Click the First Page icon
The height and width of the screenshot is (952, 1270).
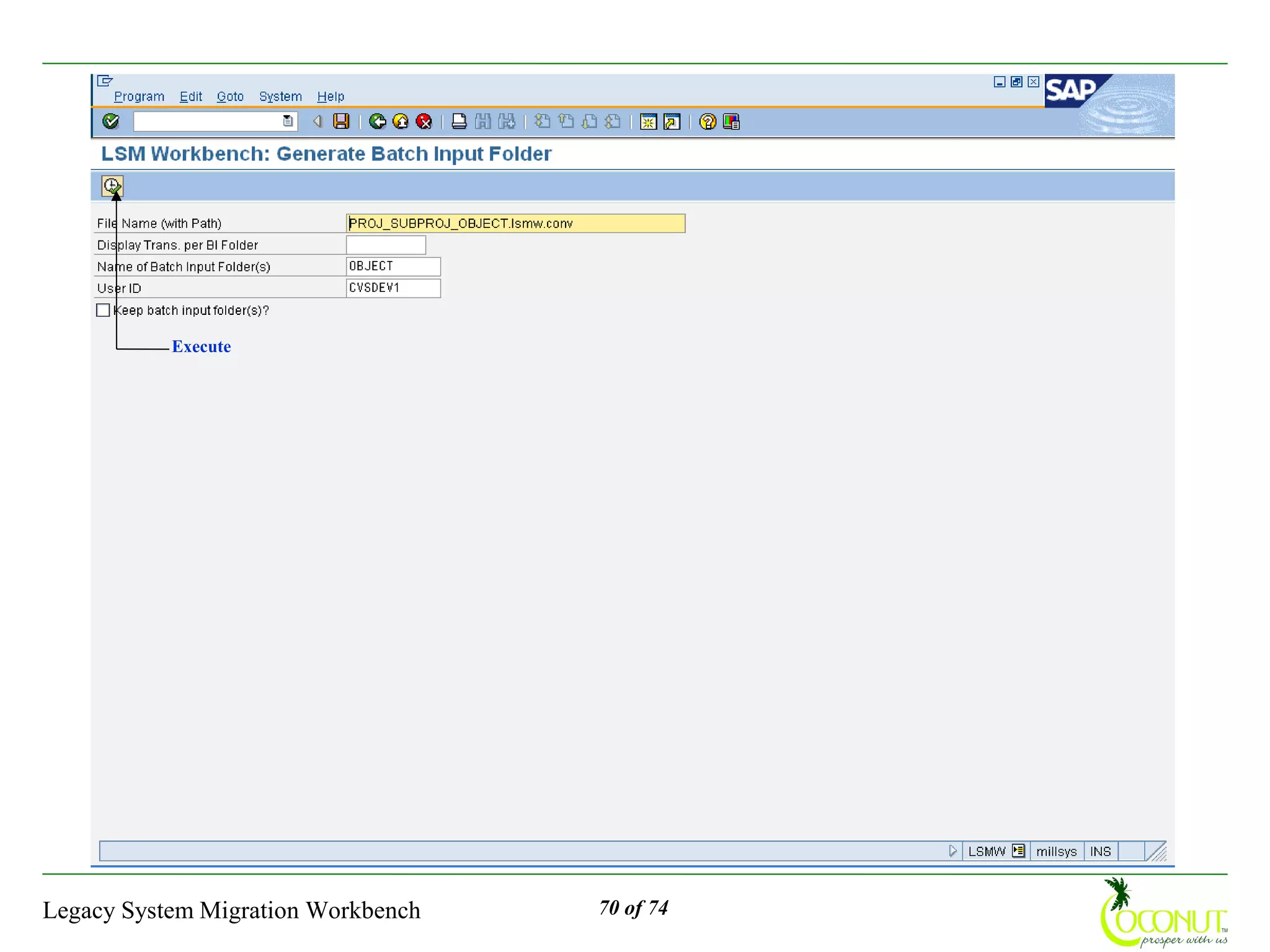click(543, 121)
